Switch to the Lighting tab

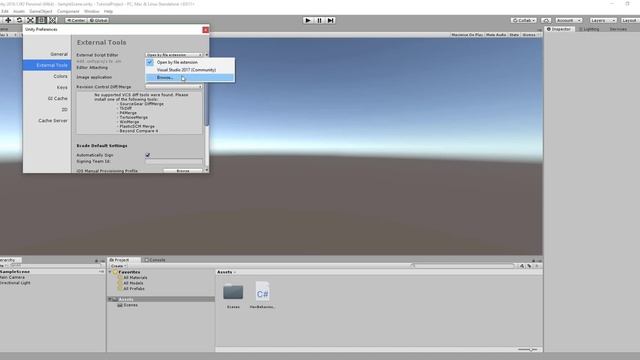589,29
